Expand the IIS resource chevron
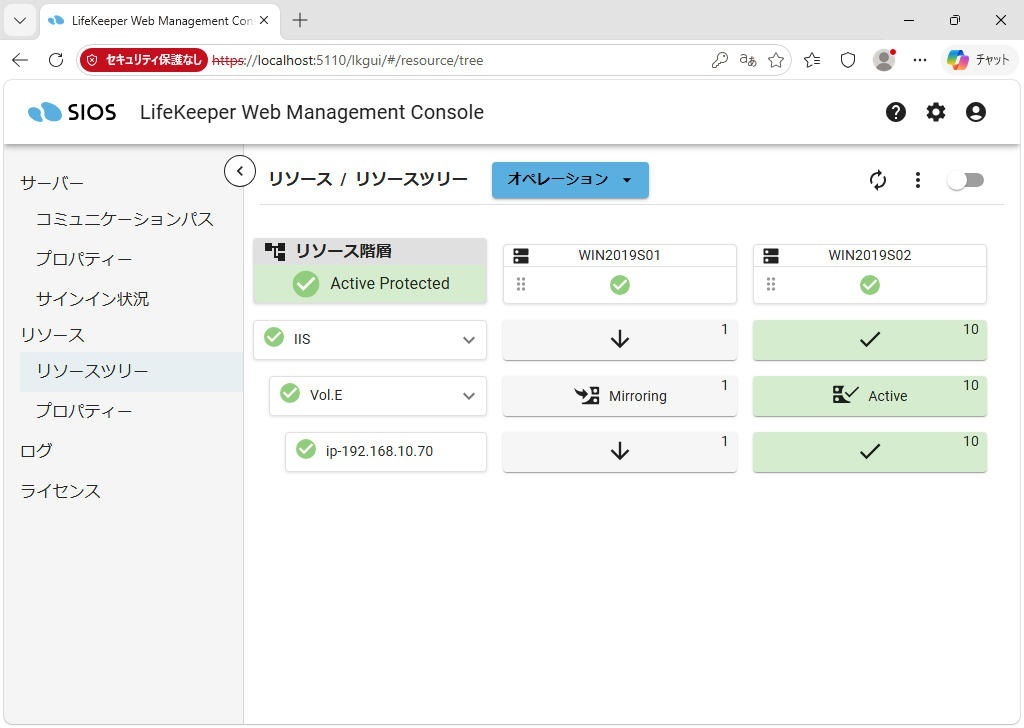This screenshot has height=728, width=1024. [x=469, y=340]
